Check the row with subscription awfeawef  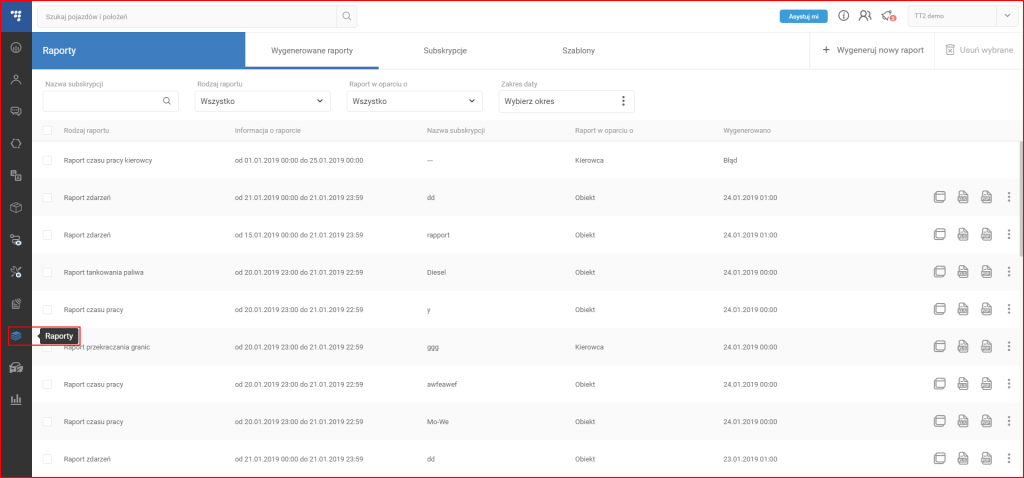pyautogui.click(x=47, y=384)
